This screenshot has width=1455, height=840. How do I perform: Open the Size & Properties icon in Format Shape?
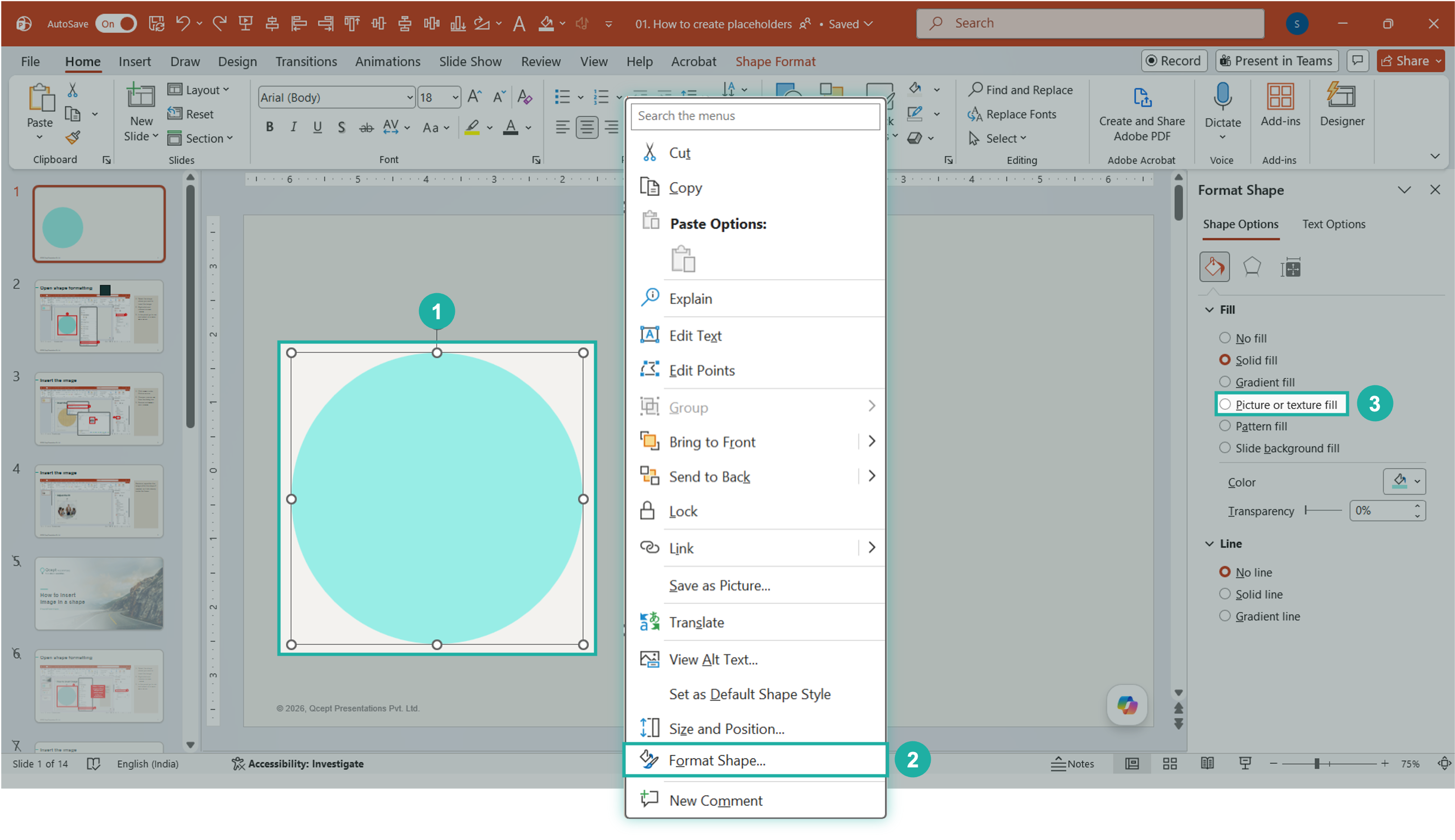tap(1290, 268)
